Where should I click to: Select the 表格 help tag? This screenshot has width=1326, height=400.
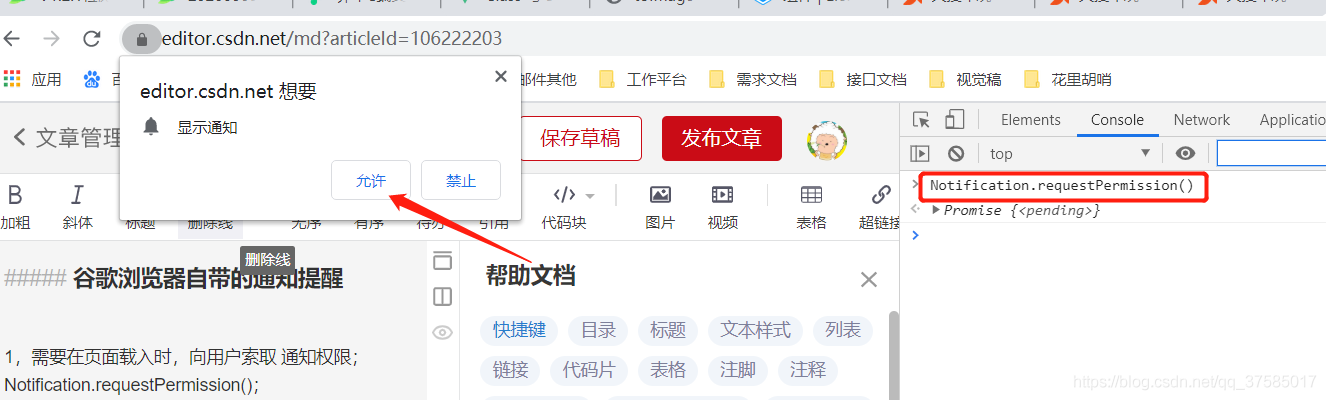pyautogui.click(x=668, y=370)
